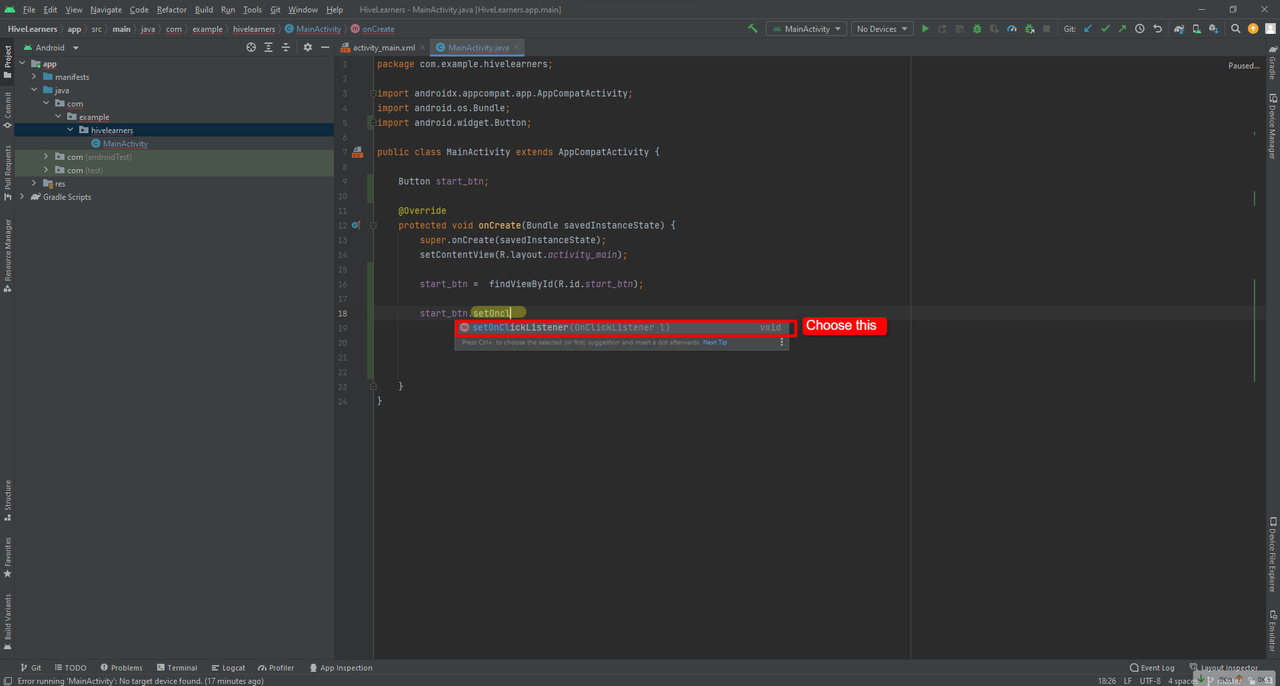Close the activity_main.xml tab
The width and height of the screenshot is (1280, 686).
424,47
